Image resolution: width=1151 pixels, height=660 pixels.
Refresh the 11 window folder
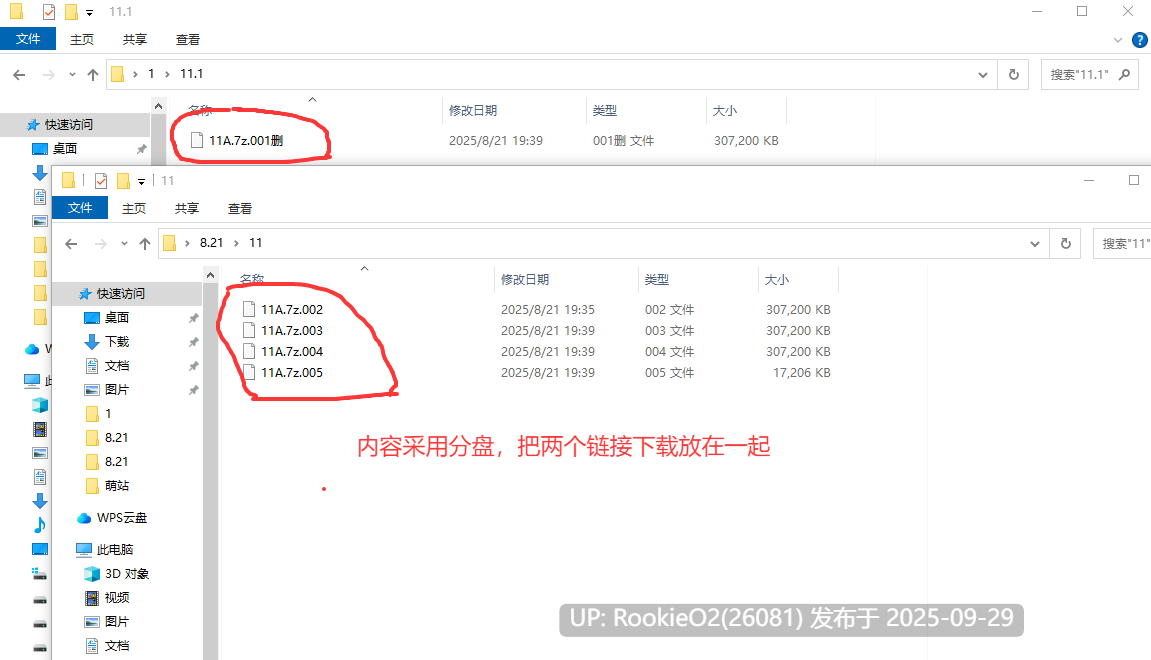coord(1066,244)
